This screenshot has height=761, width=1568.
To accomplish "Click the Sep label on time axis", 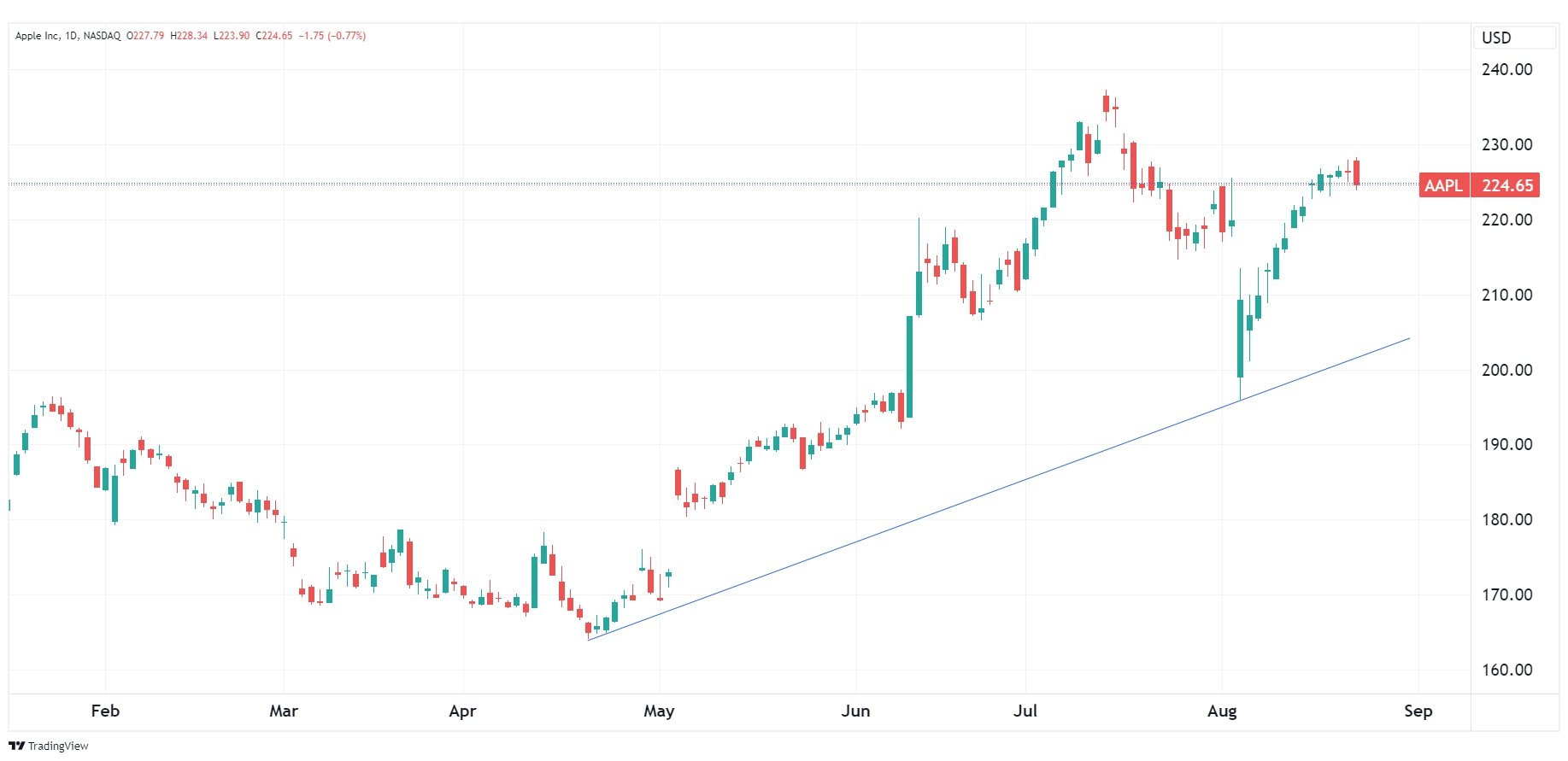I will (x=1418, y=711).
